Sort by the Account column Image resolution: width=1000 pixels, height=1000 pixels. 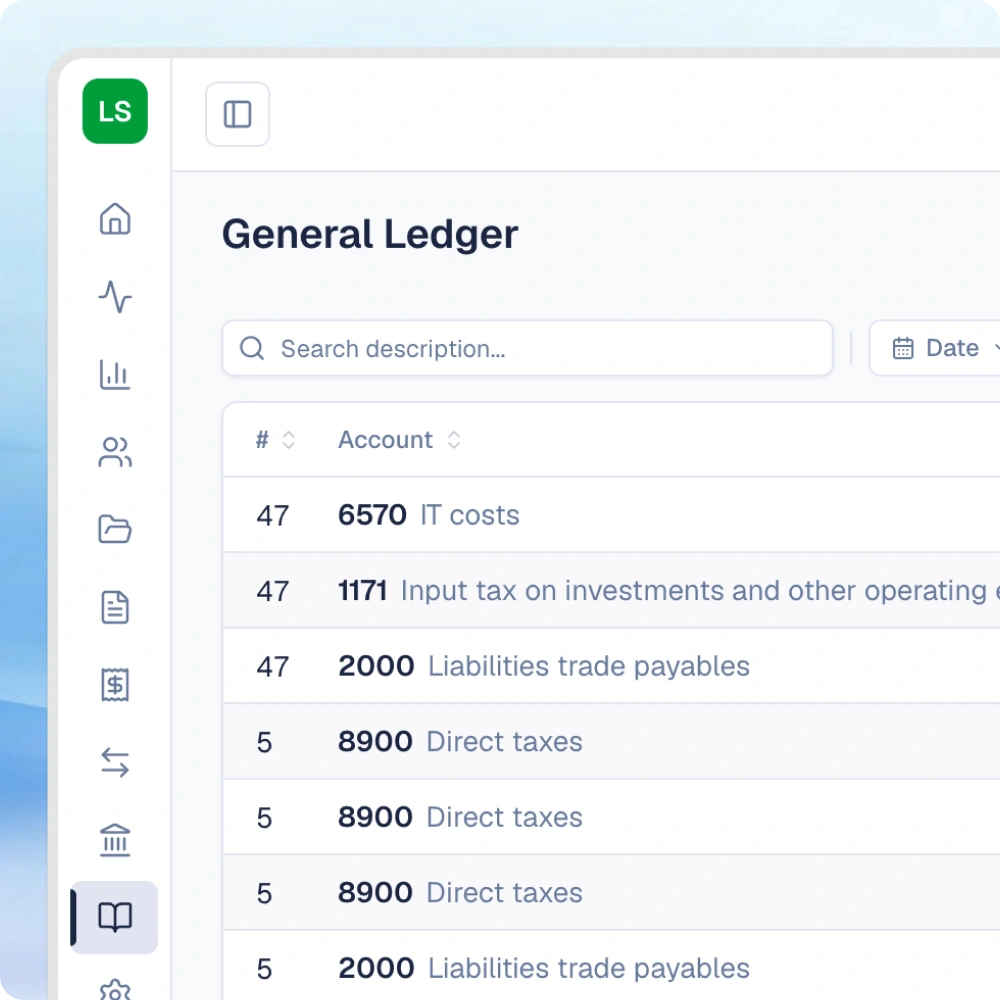tap(399, 439)
